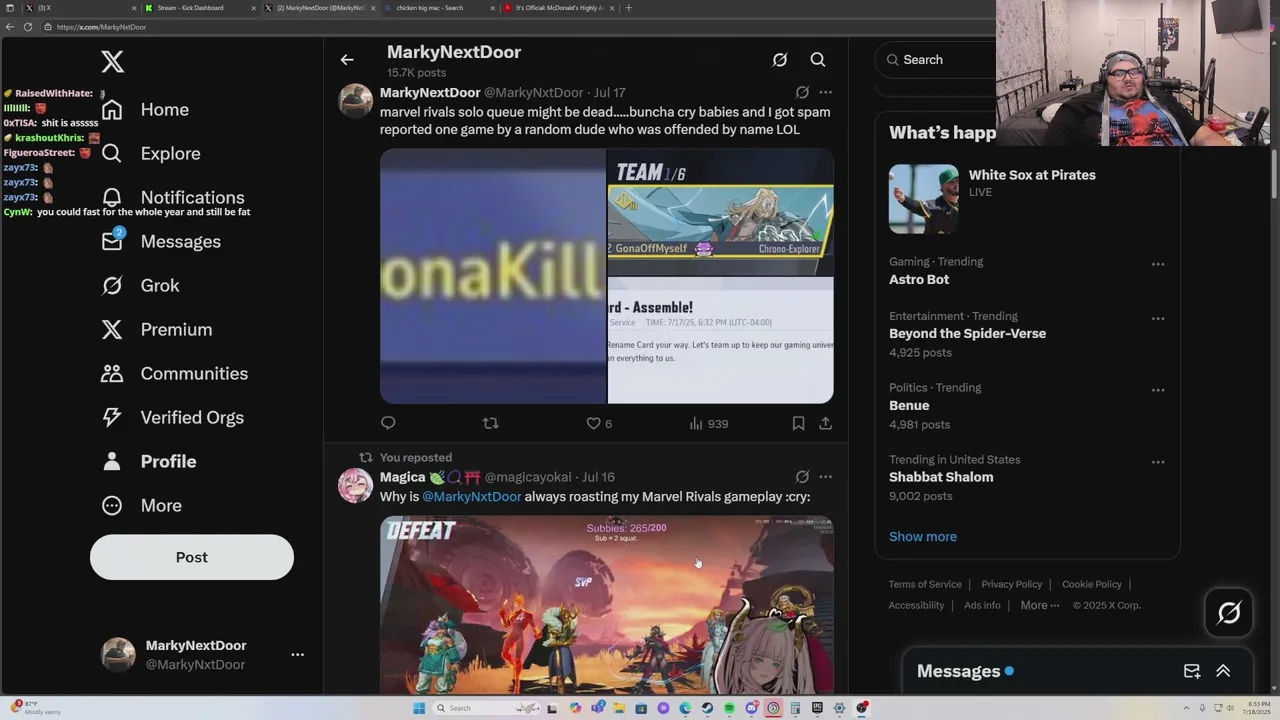
Task: Reload the page with browser refresh button
Action: point(28,27)
